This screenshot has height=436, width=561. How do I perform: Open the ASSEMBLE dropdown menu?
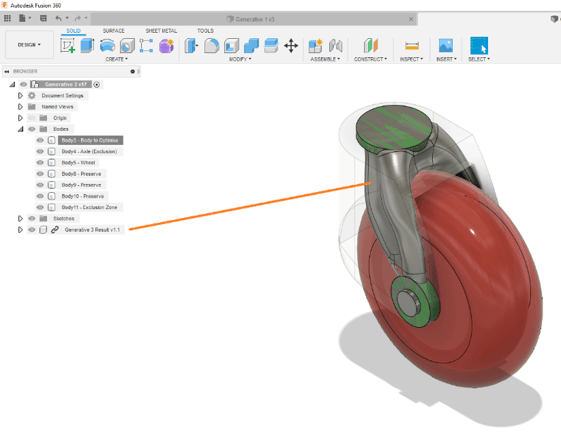[325, 59]
